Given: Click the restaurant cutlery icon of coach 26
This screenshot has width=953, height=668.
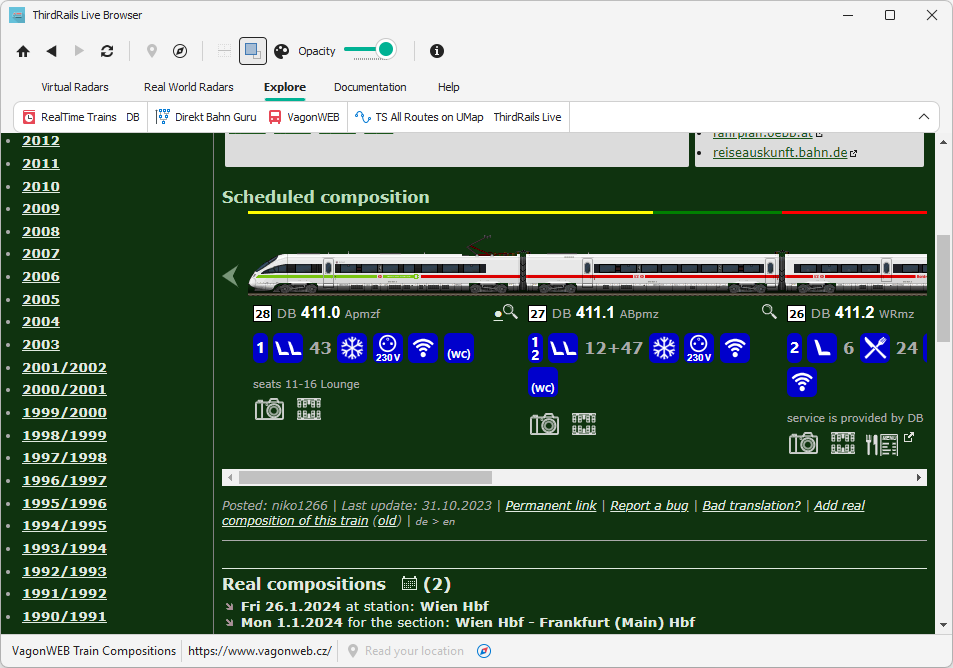Looking at the screenshot, I should pos(875,348).
